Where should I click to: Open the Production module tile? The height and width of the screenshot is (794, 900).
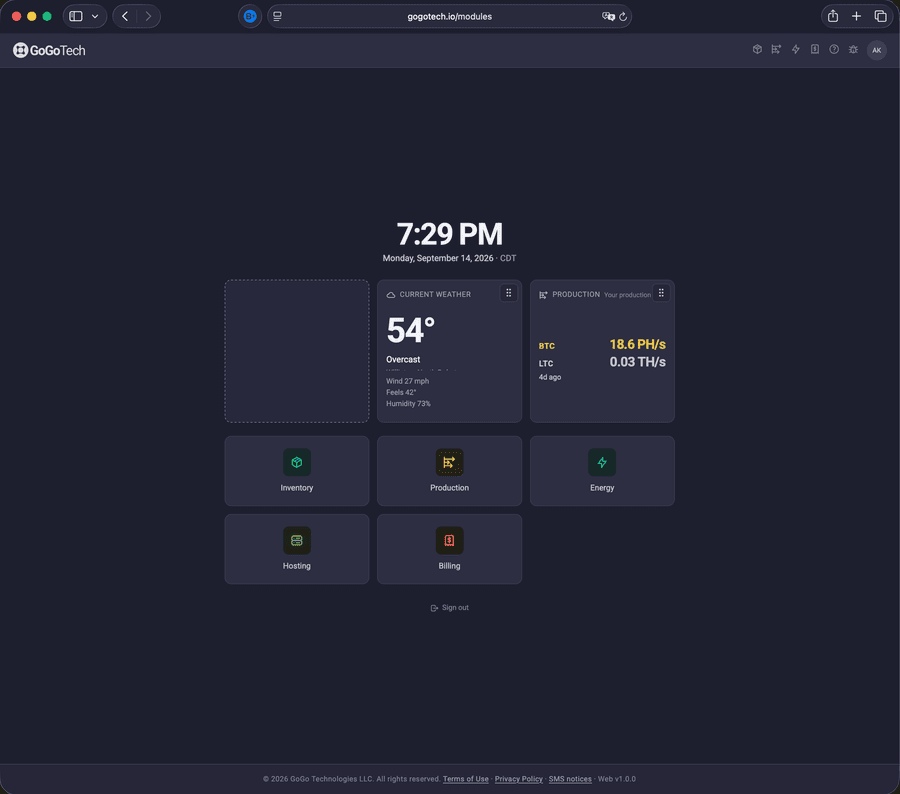(x=449, y=471)
